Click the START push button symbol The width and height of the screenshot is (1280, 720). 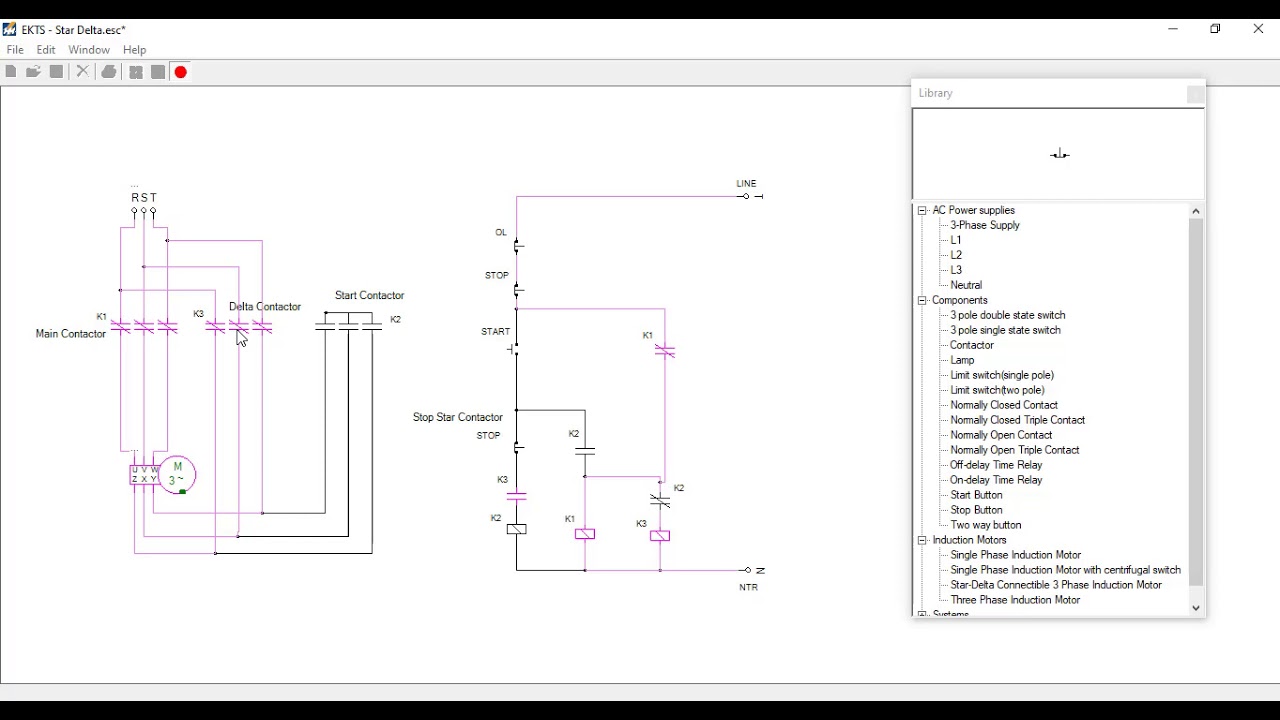click(x=514, y=349)
